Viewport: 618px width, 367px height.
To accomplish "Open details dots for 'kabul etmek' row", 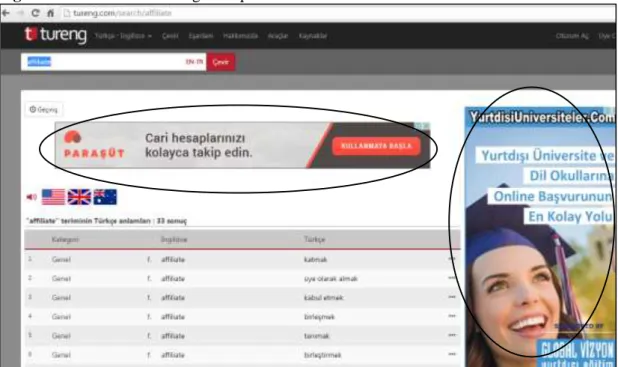I will pos(452,297).
